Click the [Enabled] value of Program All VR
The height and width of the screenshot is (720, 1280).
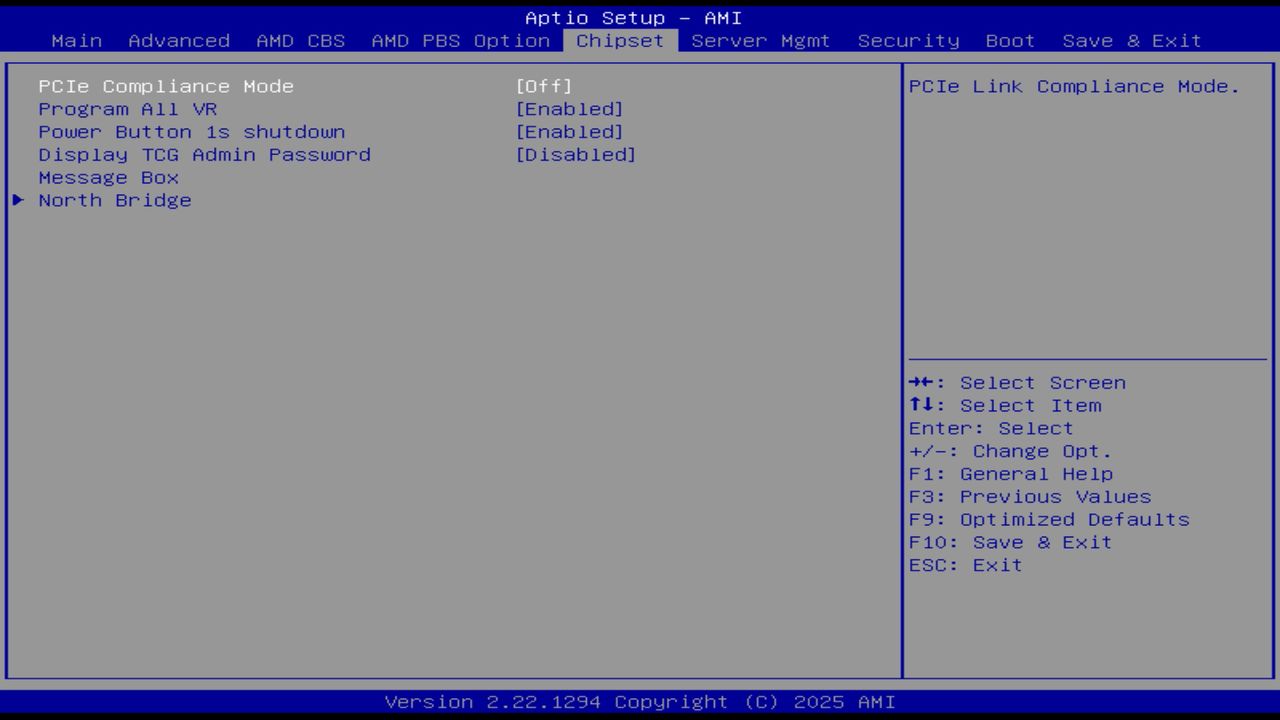click(571, 109)
